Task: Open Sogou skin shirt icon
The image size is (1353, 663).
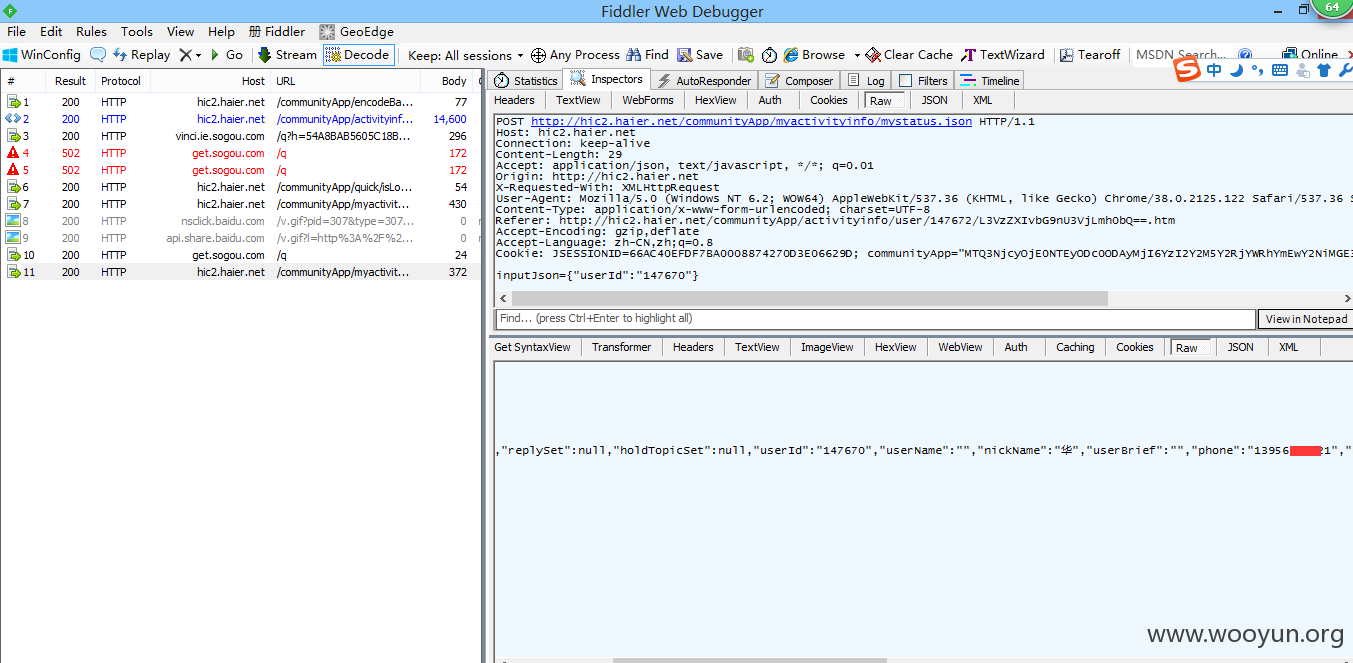Action: point(1323,70)
